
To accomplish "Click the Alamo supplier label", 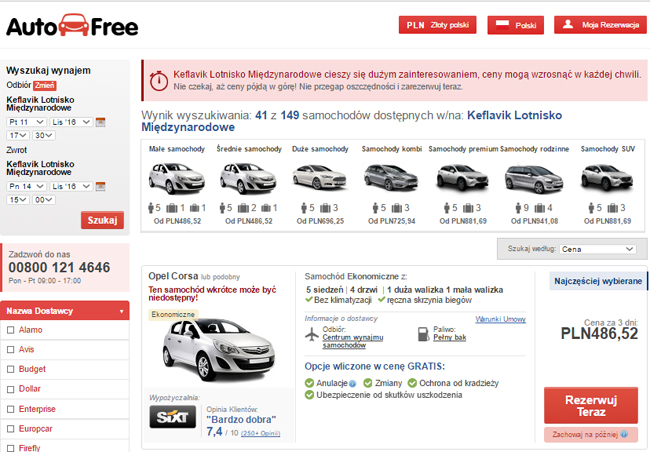I will pyautogui.click(x=31, y=330).
